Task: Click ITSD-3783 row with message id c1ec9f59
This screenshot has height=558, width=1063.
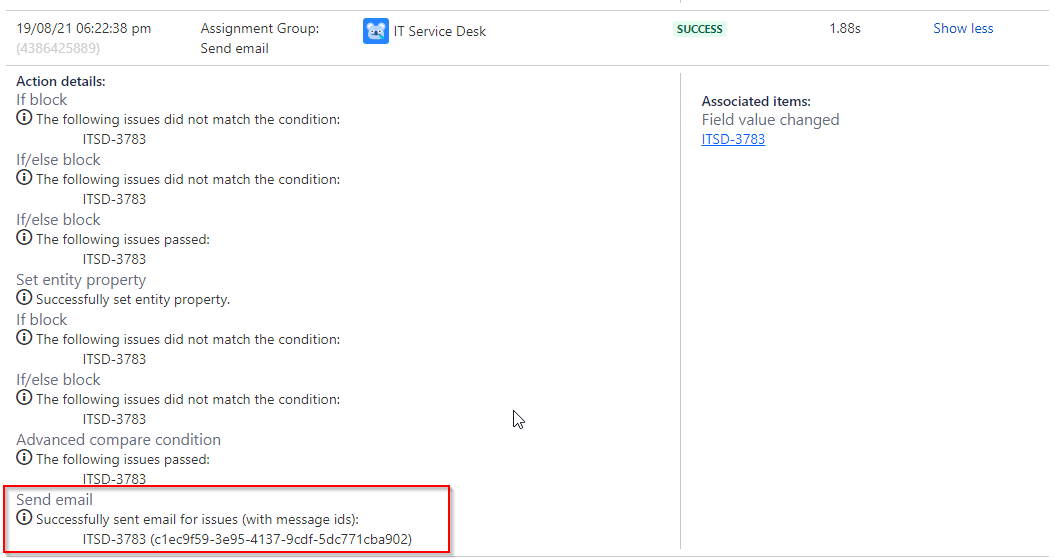Action: click(247, 540)
